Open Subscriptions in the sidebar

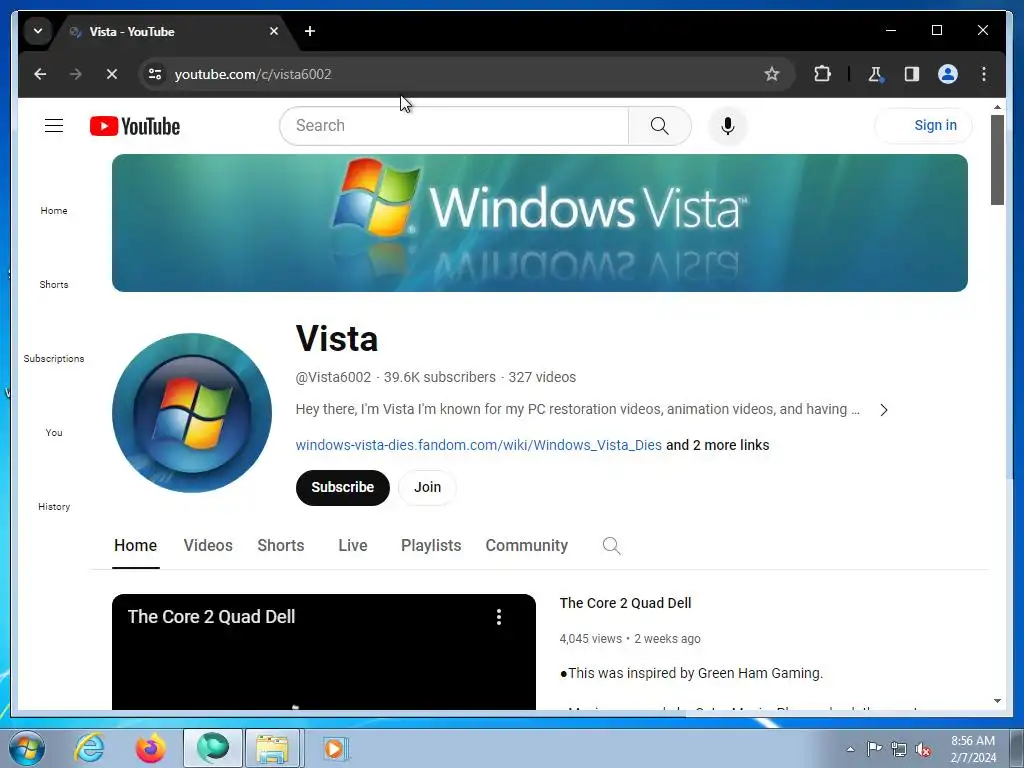[x=54, y=358]
